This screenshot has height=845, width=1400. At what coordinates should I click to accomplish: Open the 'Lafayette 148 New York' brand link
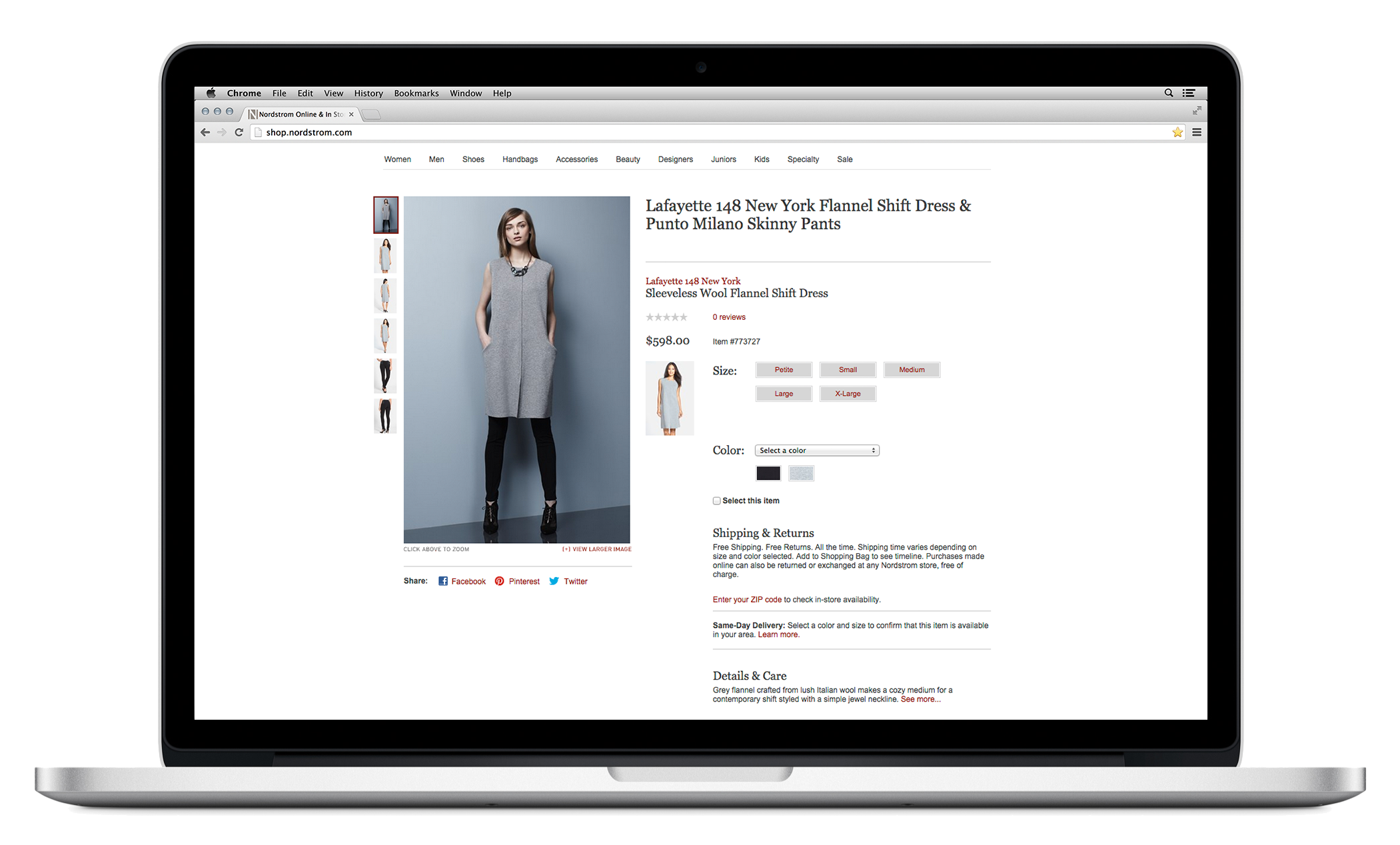point(693,281)
